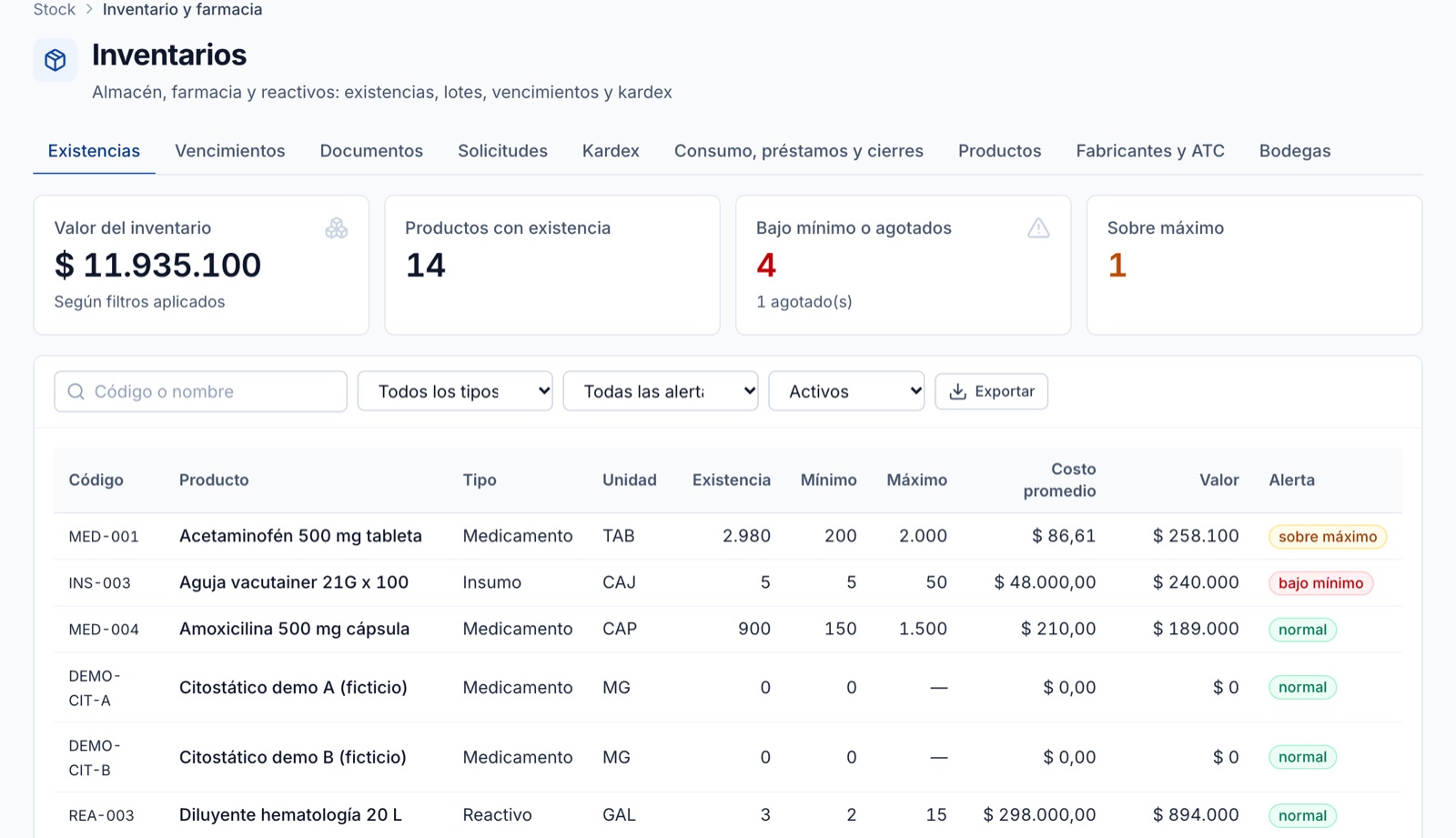
Task: Click the REA-003 code cell
Action: coord(101,815)
